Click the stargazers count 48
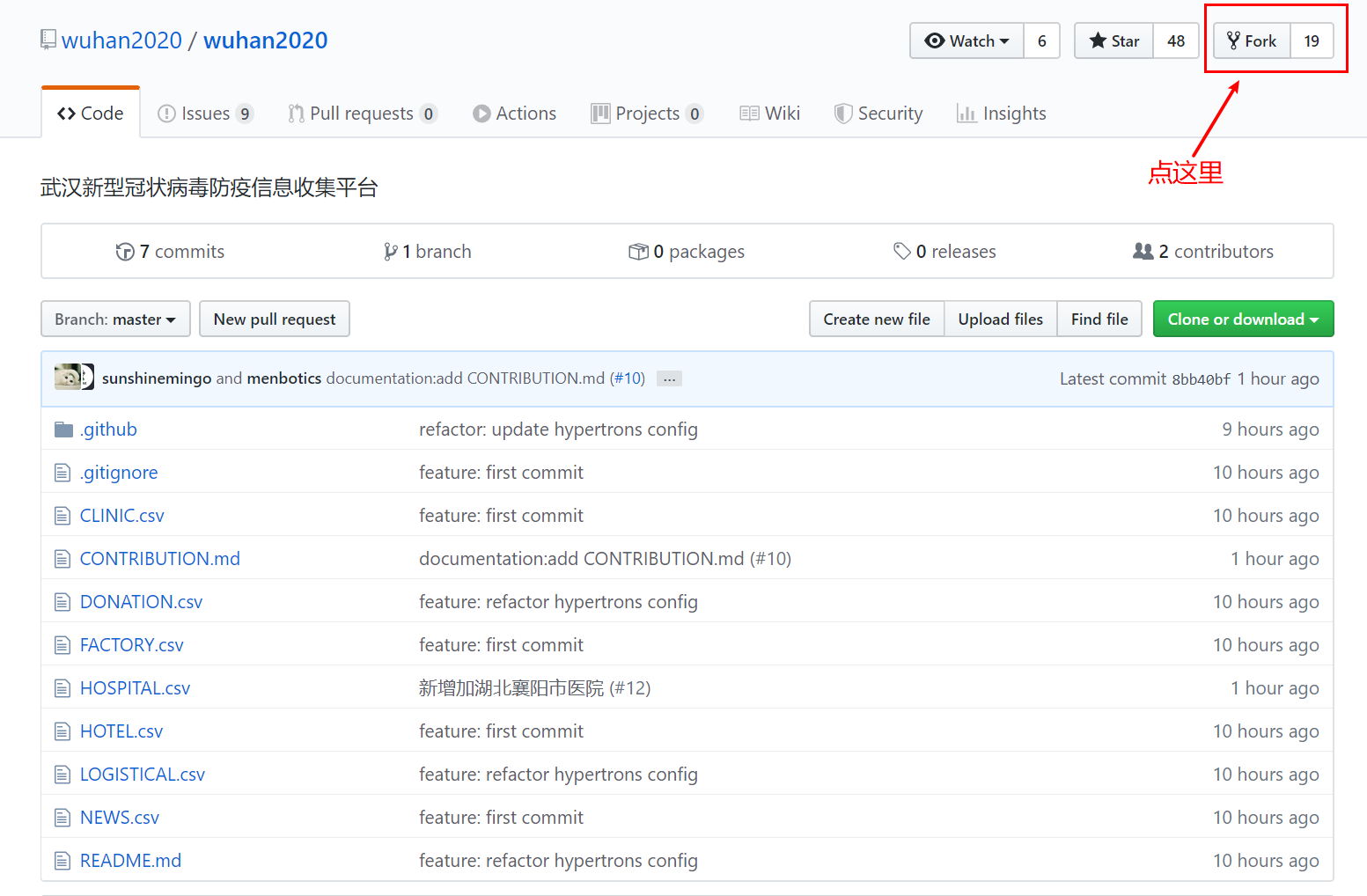The height and width of the screenshot is (896, 1367). [1176, 40]
